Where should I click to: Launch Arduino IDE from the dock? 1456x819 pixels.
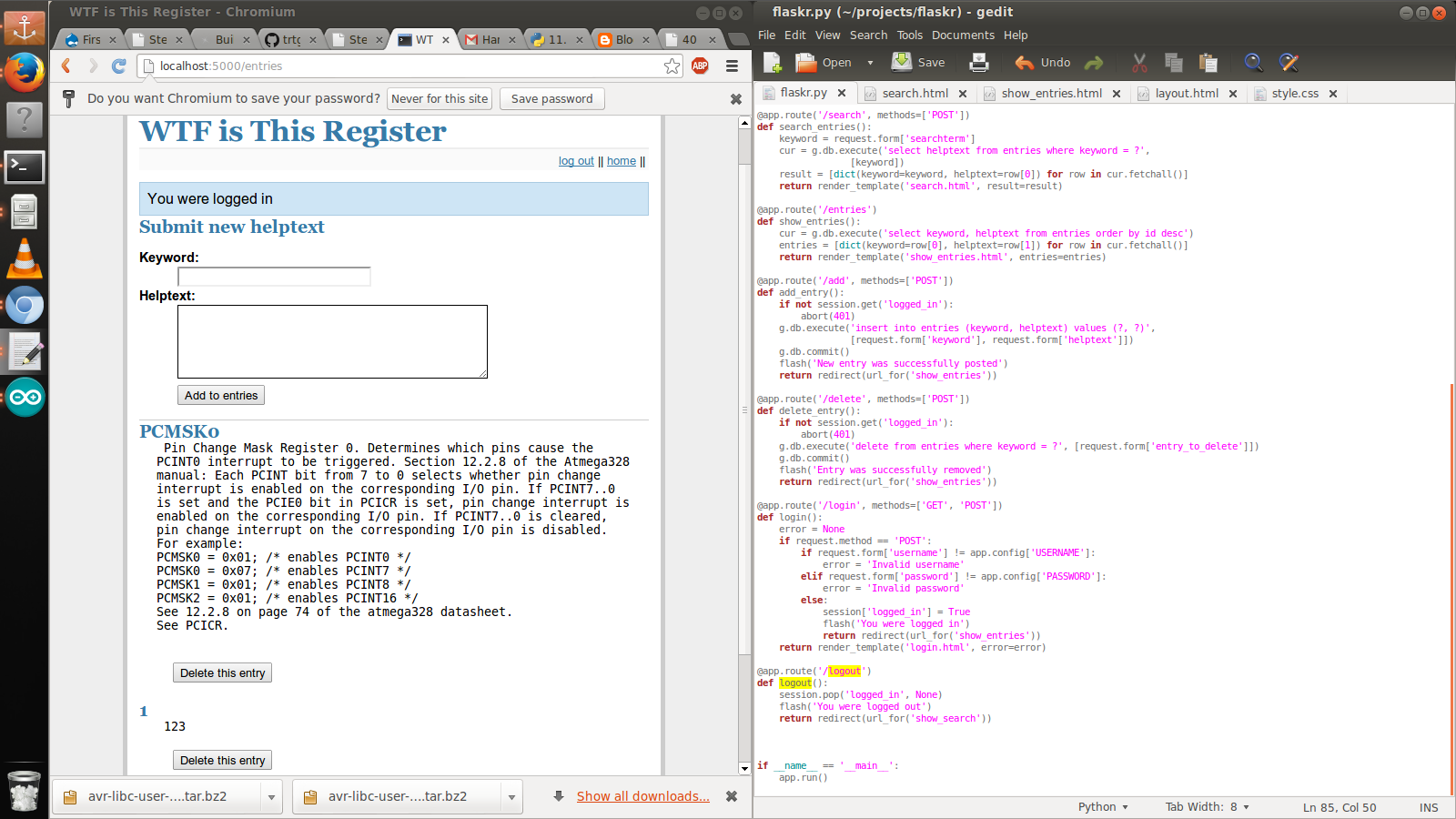click(x=25, y=398)
